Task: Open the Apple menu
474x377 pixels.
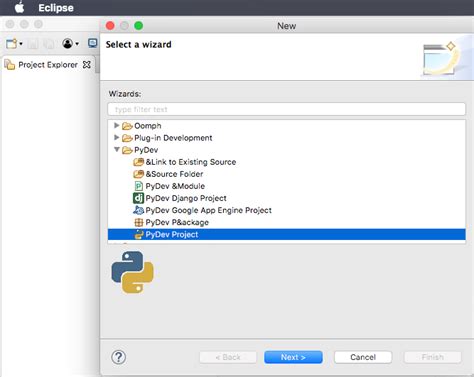Action: (19, 7)
